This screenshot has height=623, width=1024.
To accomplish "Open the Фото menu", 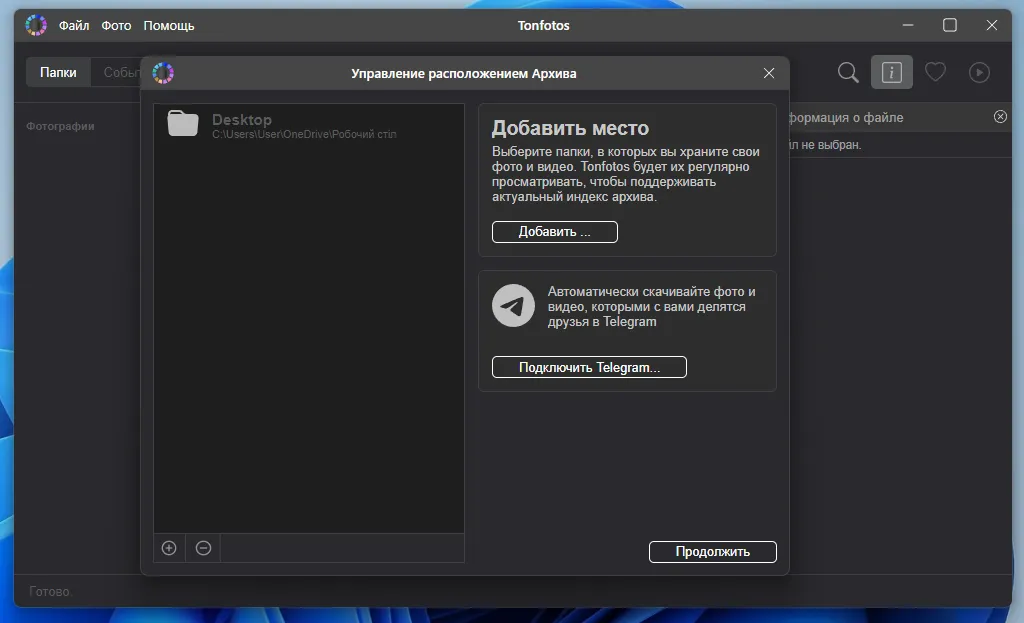I will pyautogui.click(x=116, y=25).
